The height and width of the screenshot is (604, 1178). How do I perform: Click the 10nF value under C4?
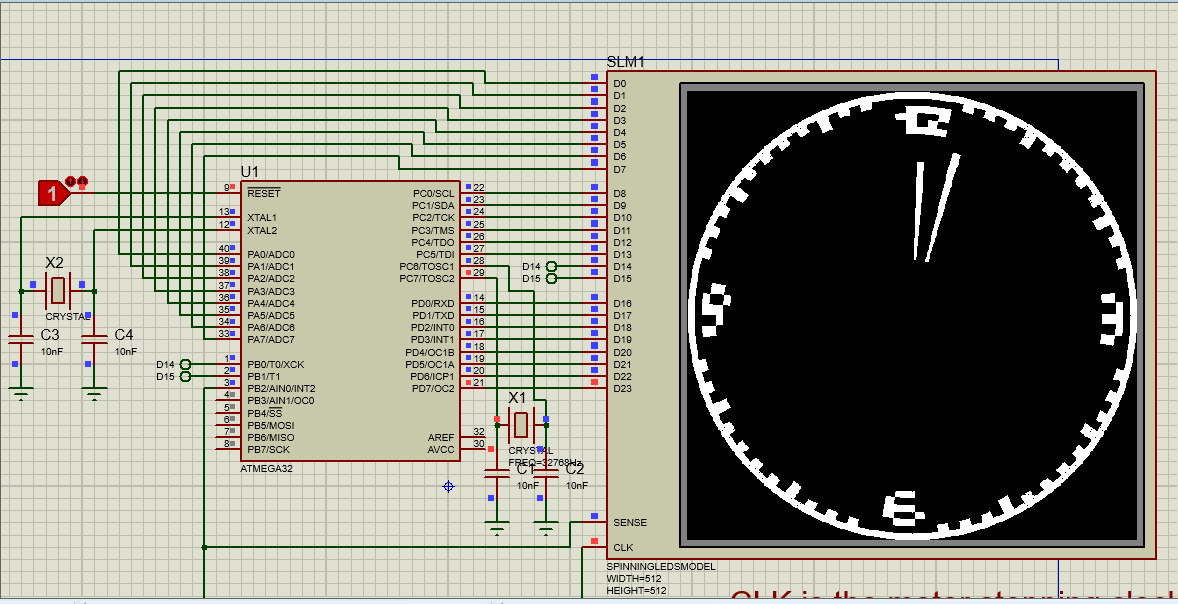tap(126, 352)
